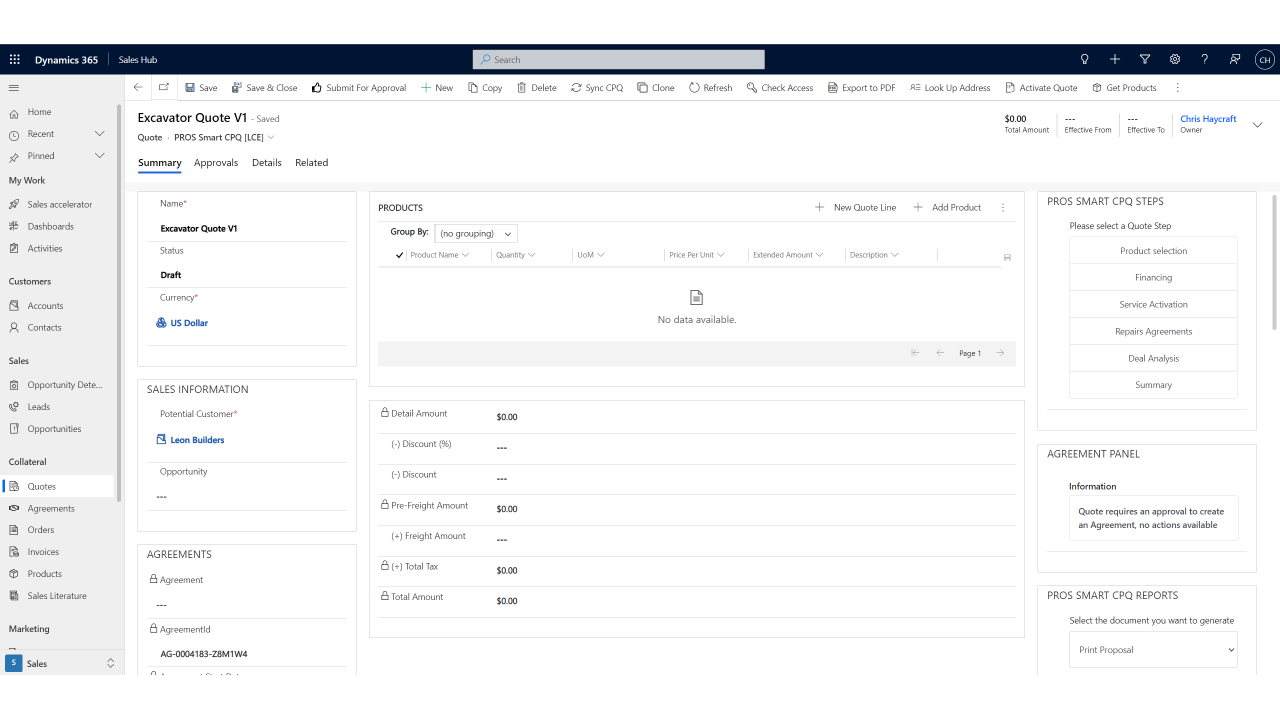Switch to the Details tab

pos(266,163)
